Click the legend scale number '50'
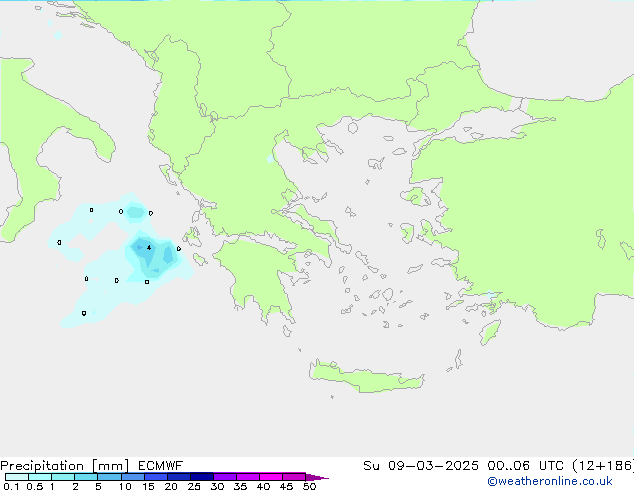 309,486
